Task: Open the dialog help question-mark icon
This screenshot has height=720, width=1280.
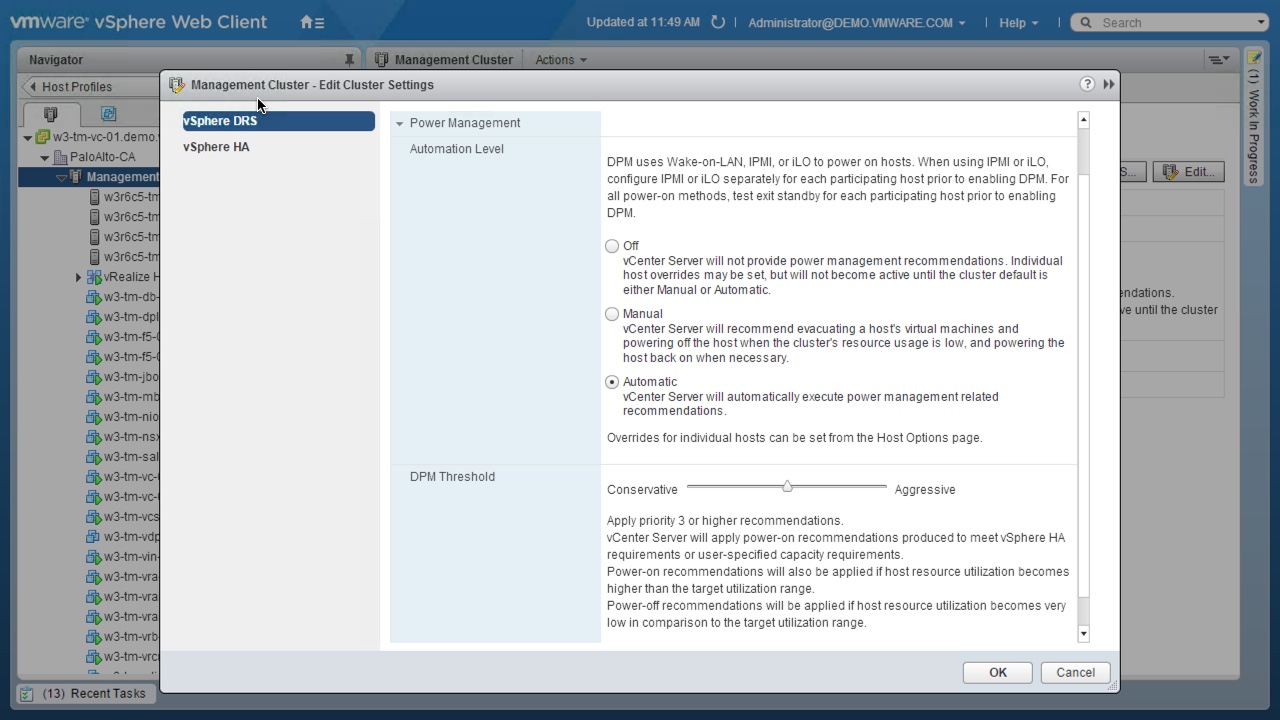Action: [1087, 84]
